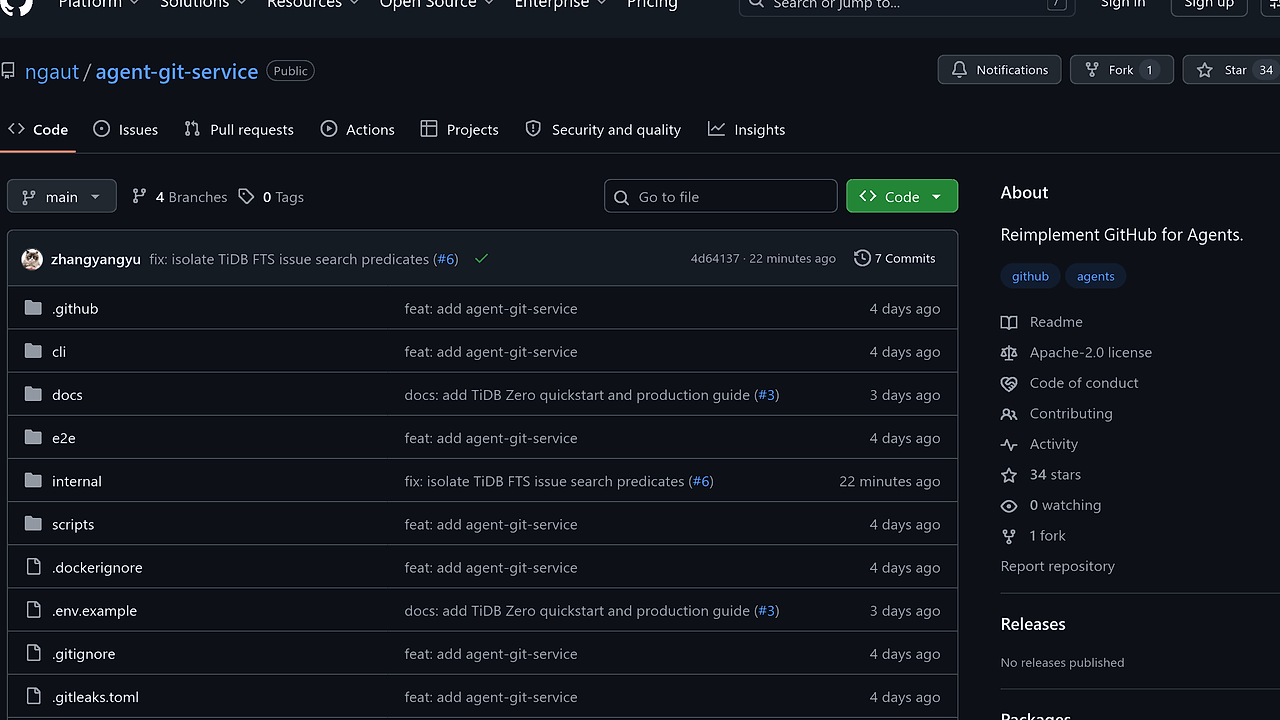Click the bell icon in Notifications

click(959, 70)
